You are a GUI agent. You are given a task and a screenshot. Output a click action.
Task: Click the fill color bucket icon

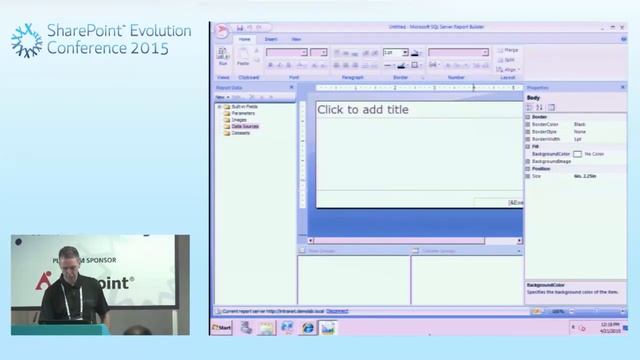(415, 53)
